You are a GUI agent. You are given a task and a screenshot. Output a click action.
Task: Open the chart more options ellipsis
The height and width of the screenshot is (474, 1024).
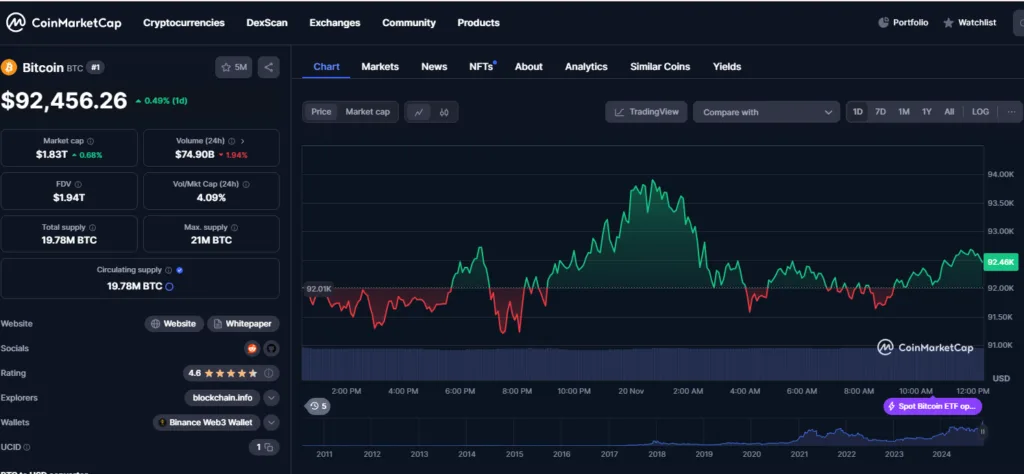pyautogui.click(x=1011, y=112)
